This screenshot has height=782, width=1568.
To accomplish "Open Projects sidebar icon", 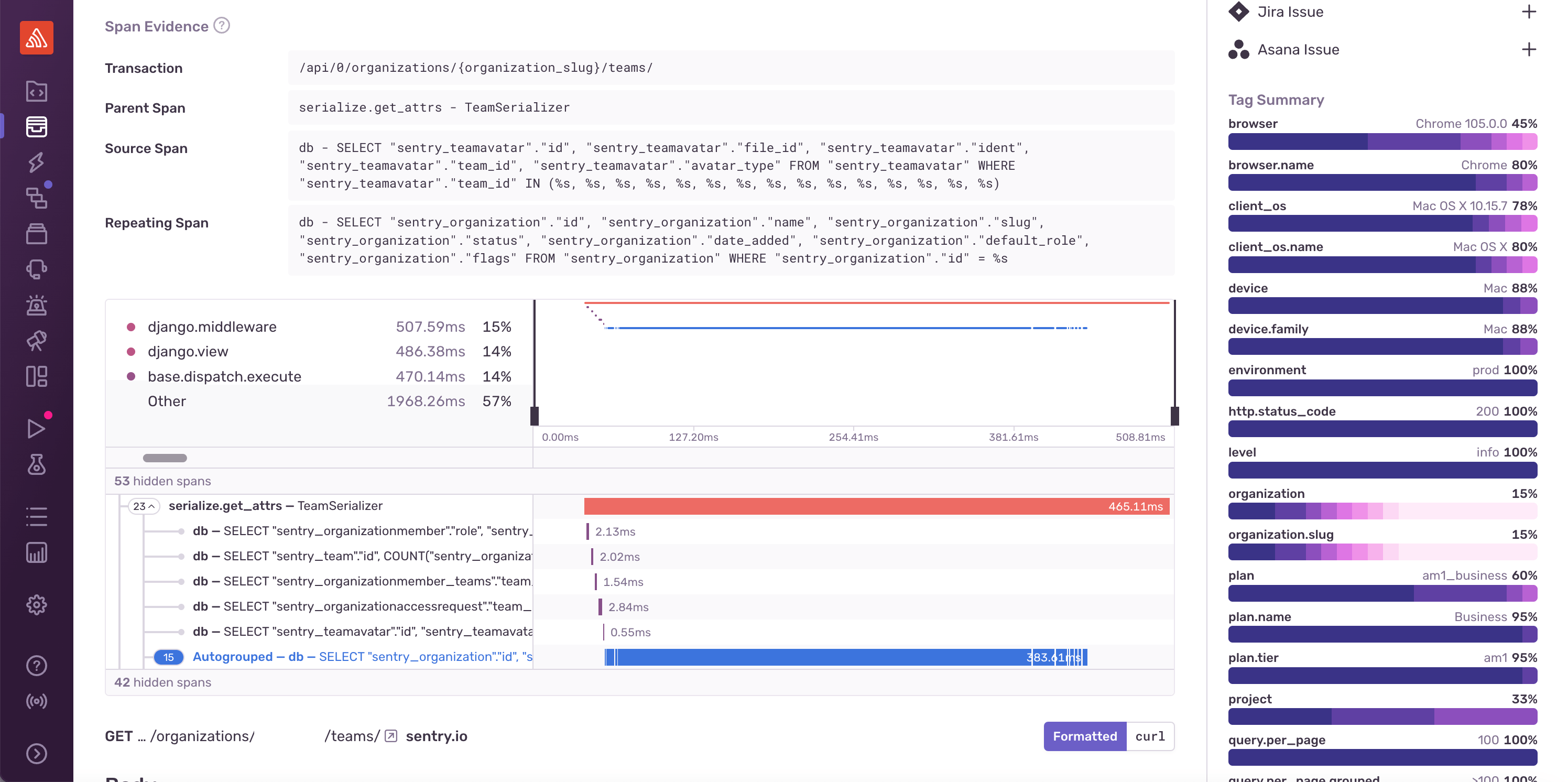I will (x=37, y=91).
